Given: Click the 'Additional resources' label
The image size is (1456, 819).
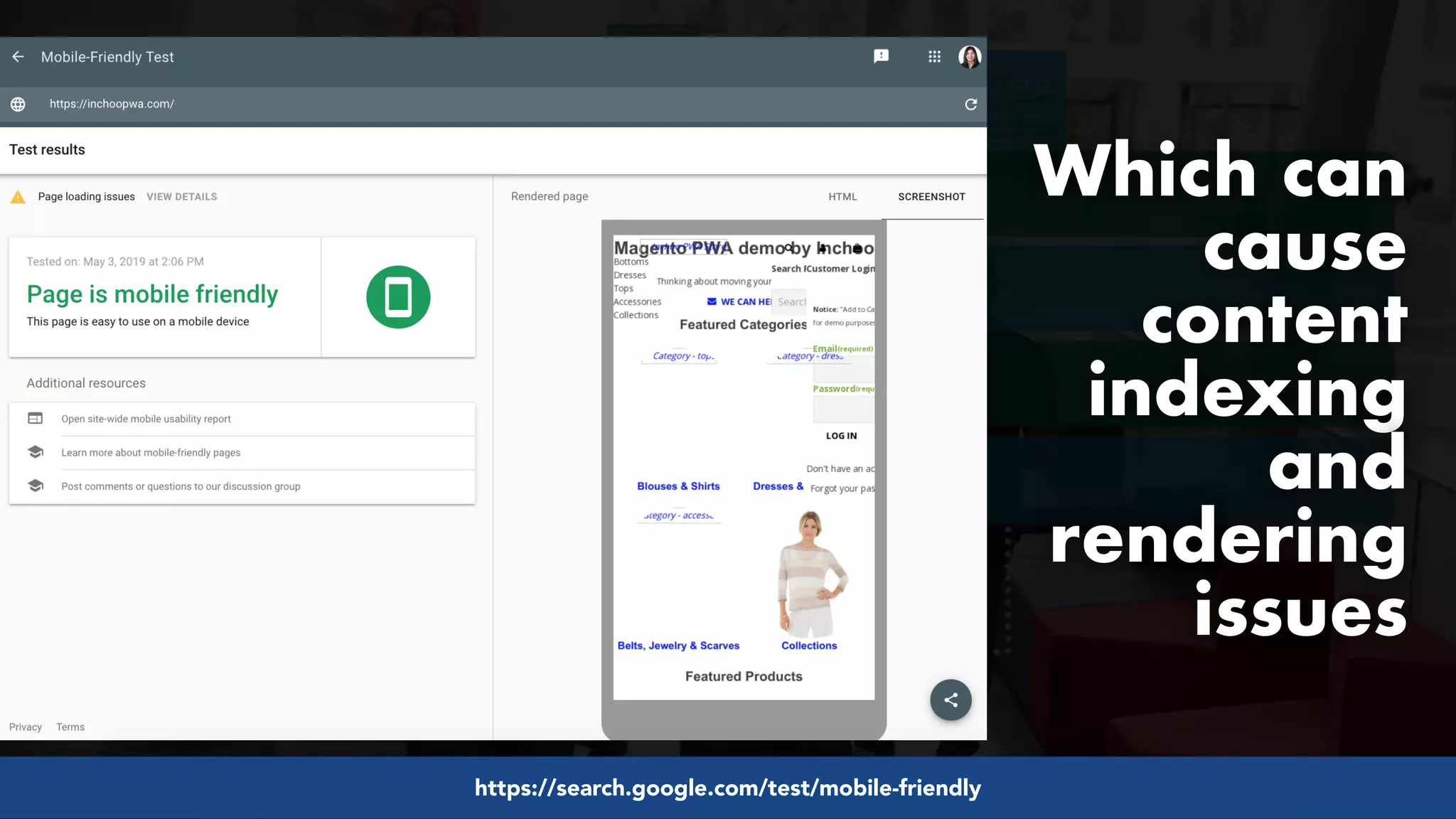Looking at the screenshot, I should pos(86,383).
